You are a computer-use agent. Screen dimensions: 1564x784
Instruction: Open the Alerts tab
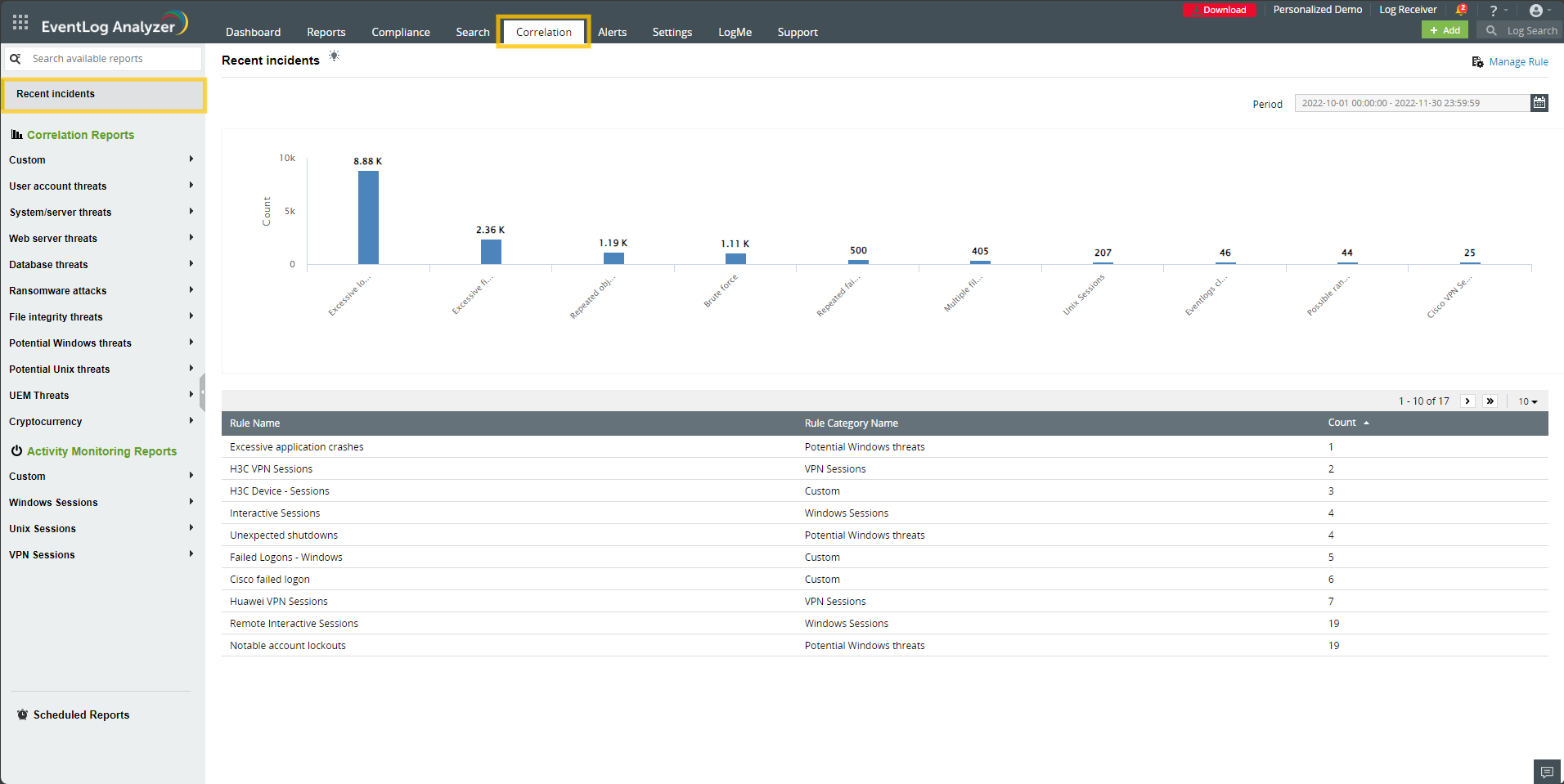coord(613,32)
